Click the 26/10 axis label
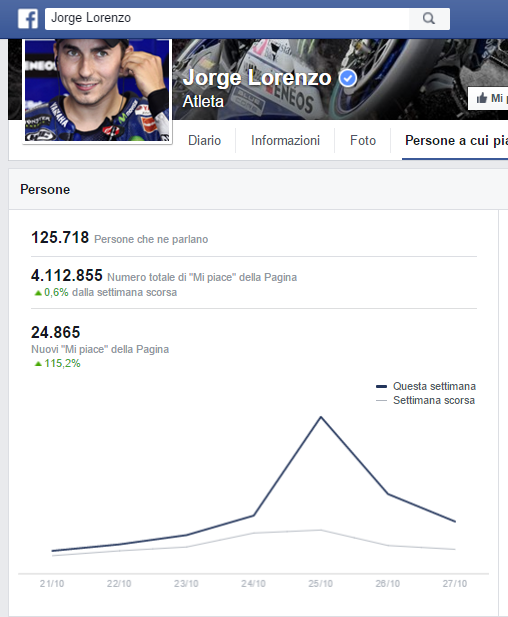The image size is (508, 617). (388, 584)
